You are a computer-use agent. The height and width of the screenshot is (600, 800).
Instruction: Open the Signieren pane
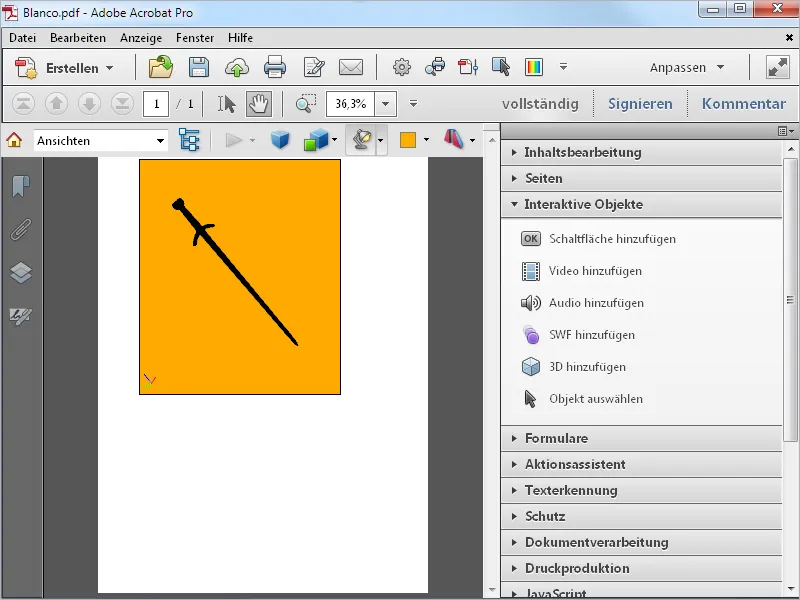[x=640, y=104]
